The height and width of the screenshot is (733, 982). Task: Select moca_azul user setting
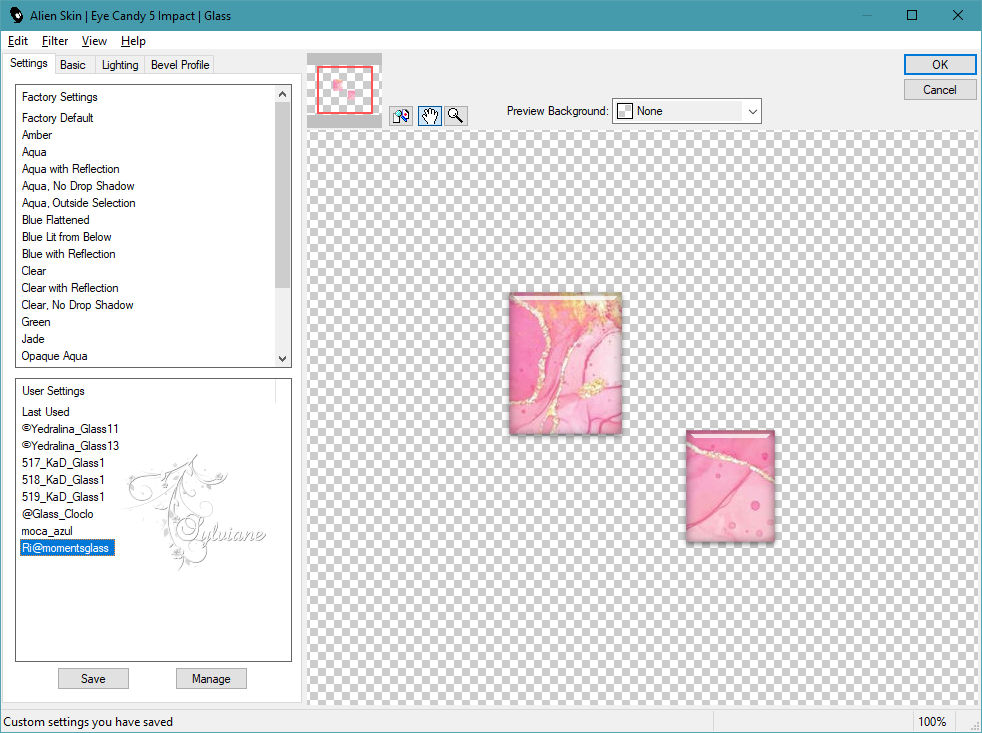click(47, 531)
